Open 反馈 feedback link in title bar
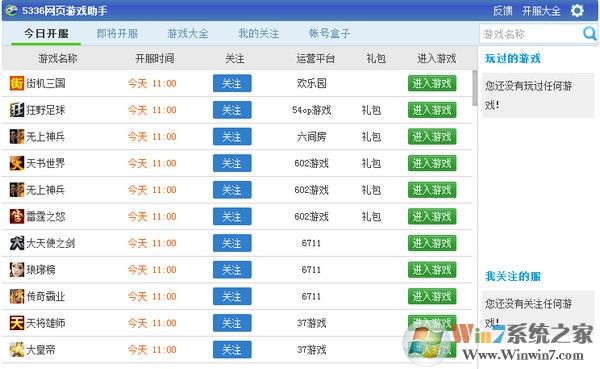 pyautogui.click(x=502, y=10)
